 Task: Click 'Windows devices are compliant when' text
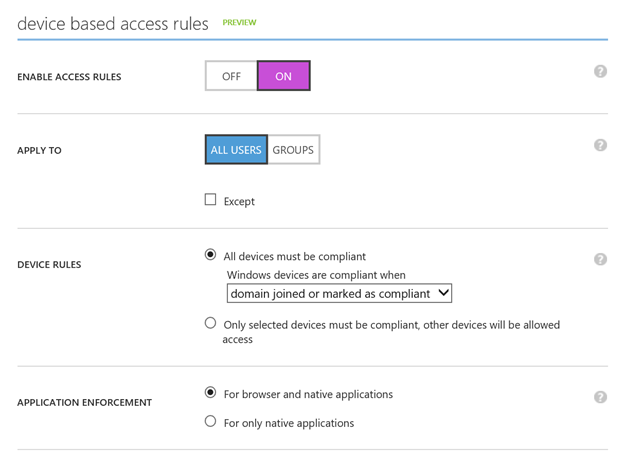(316, 275)
